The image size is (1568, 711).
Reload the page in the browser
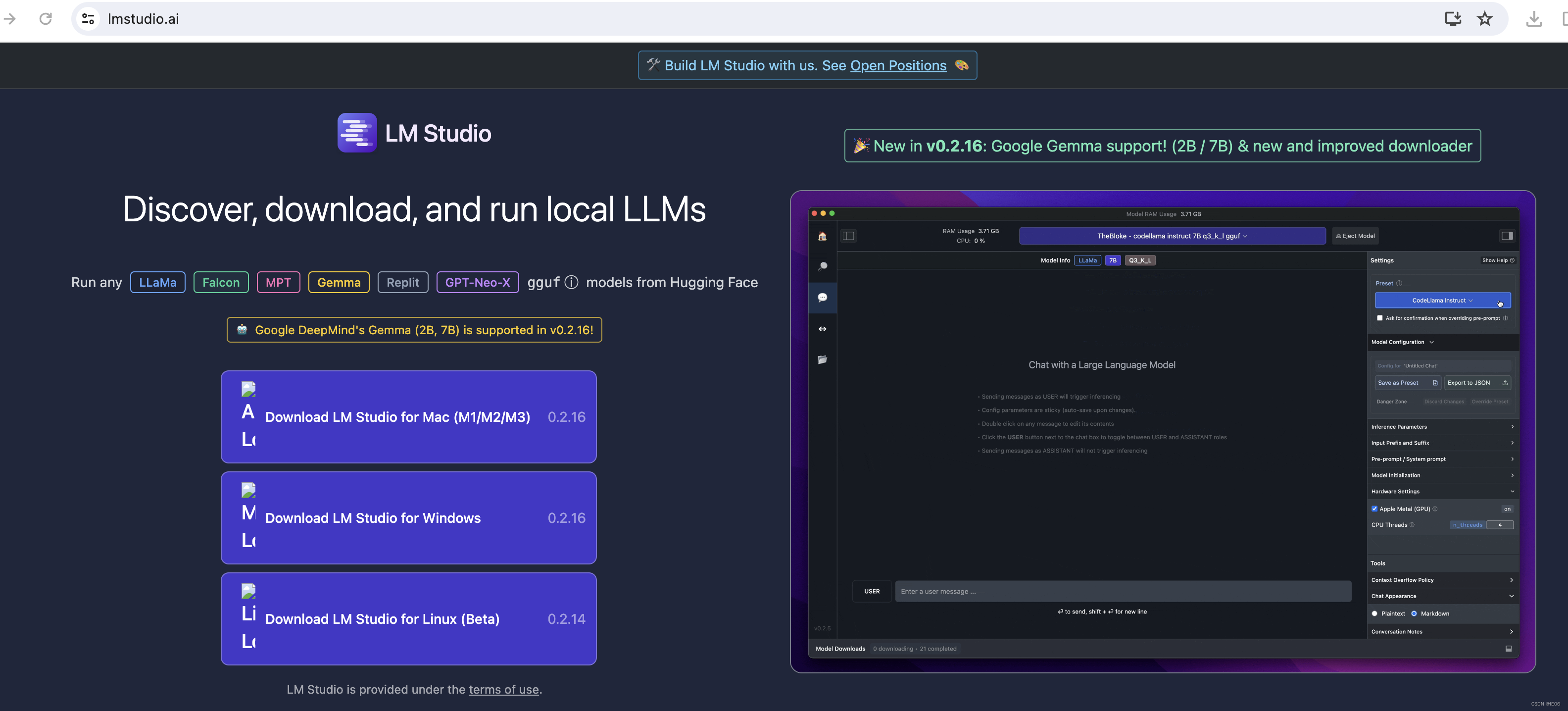pyautogui.click(x=46, y=19)
